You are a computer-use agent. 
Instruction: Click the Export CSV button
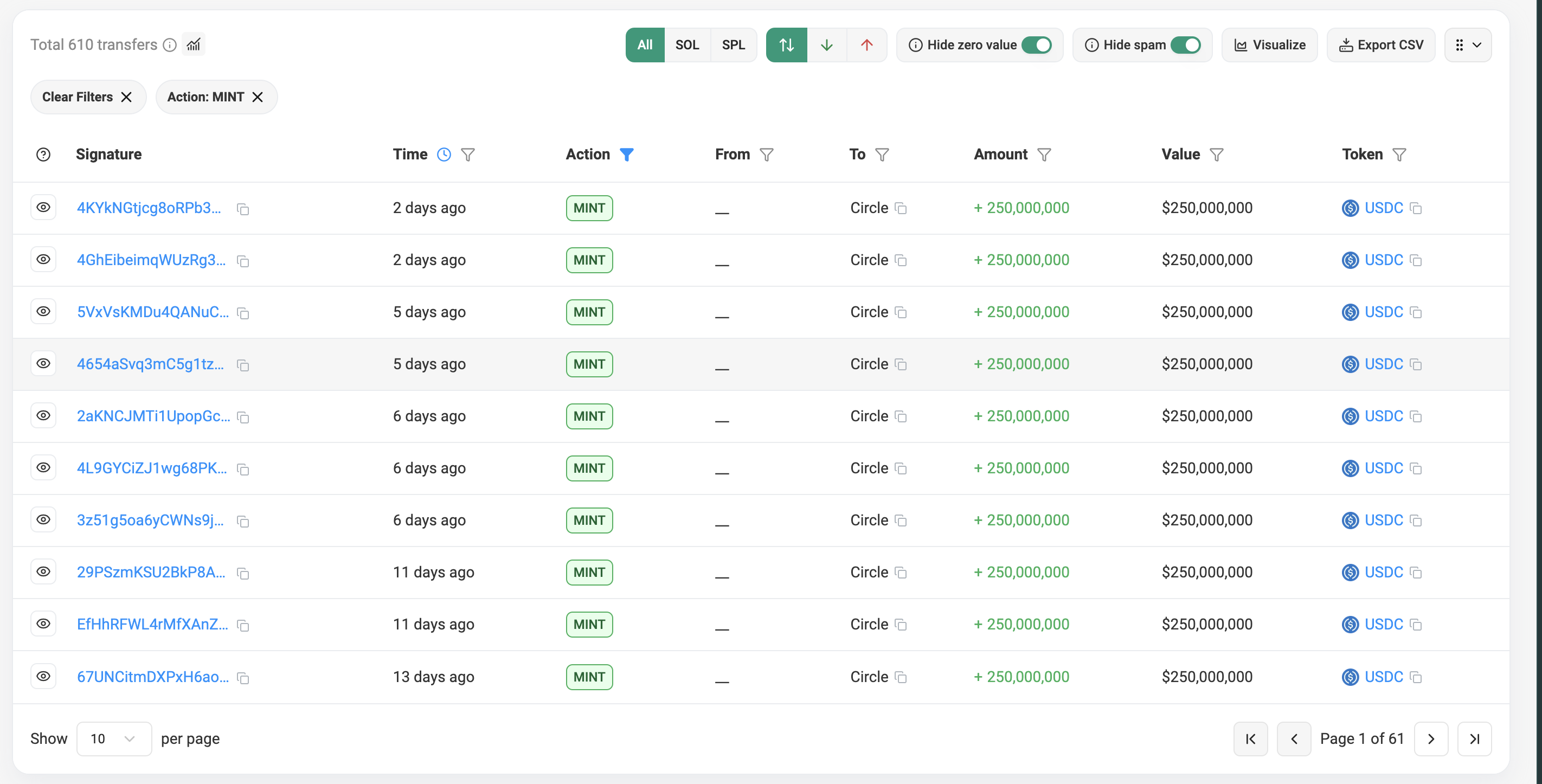[x=1381, y=45]
